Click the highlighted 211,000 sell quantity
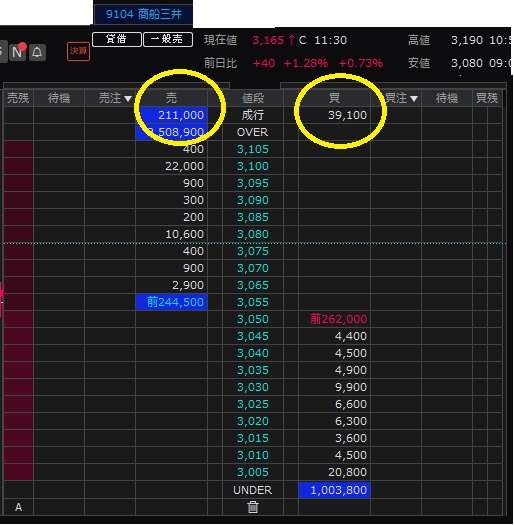The image size is (514, 526). pyautogui.click(x=171, y=115)
